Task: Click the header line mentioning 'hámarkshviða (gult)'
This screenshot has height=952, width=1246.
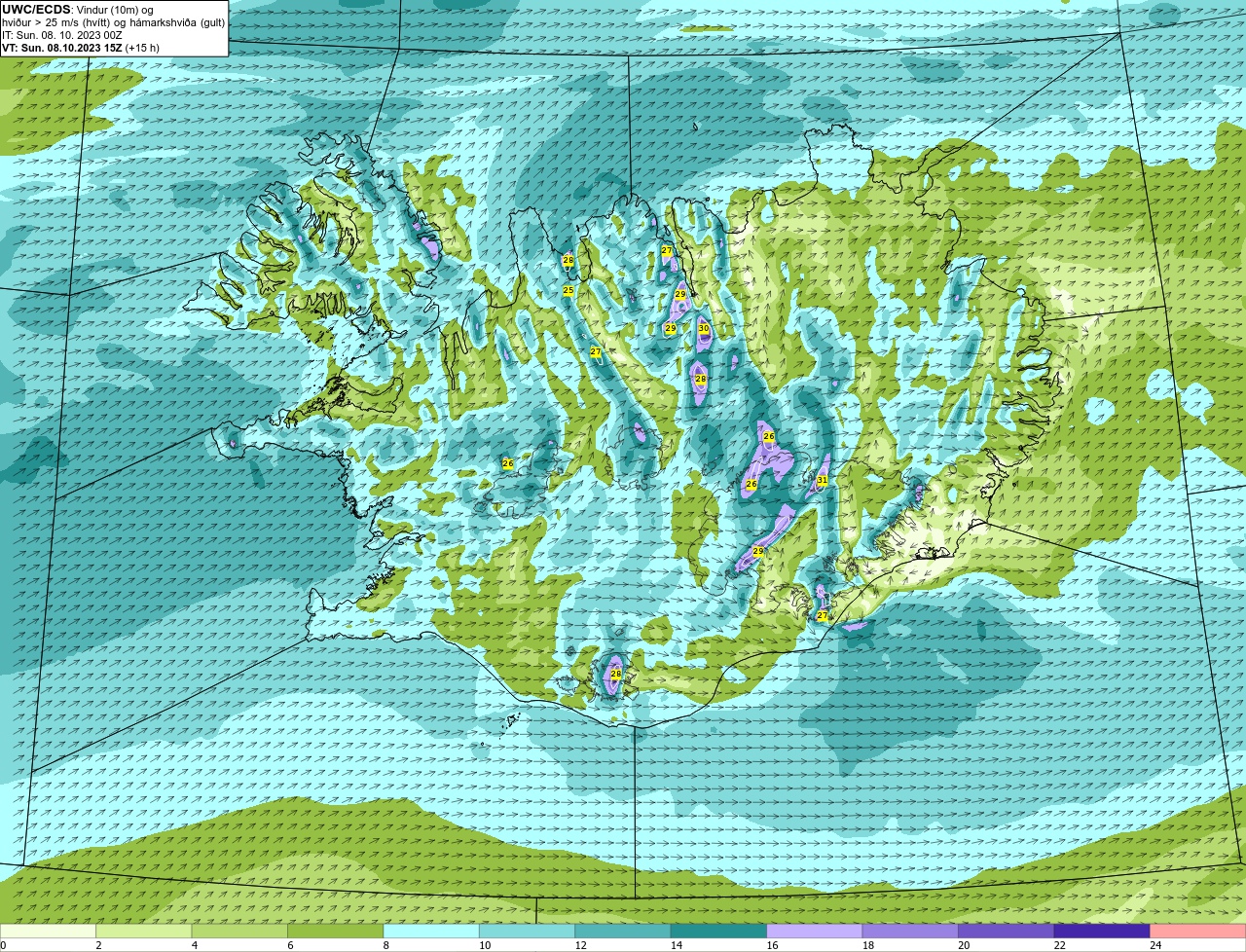Action: pos(113,22)
